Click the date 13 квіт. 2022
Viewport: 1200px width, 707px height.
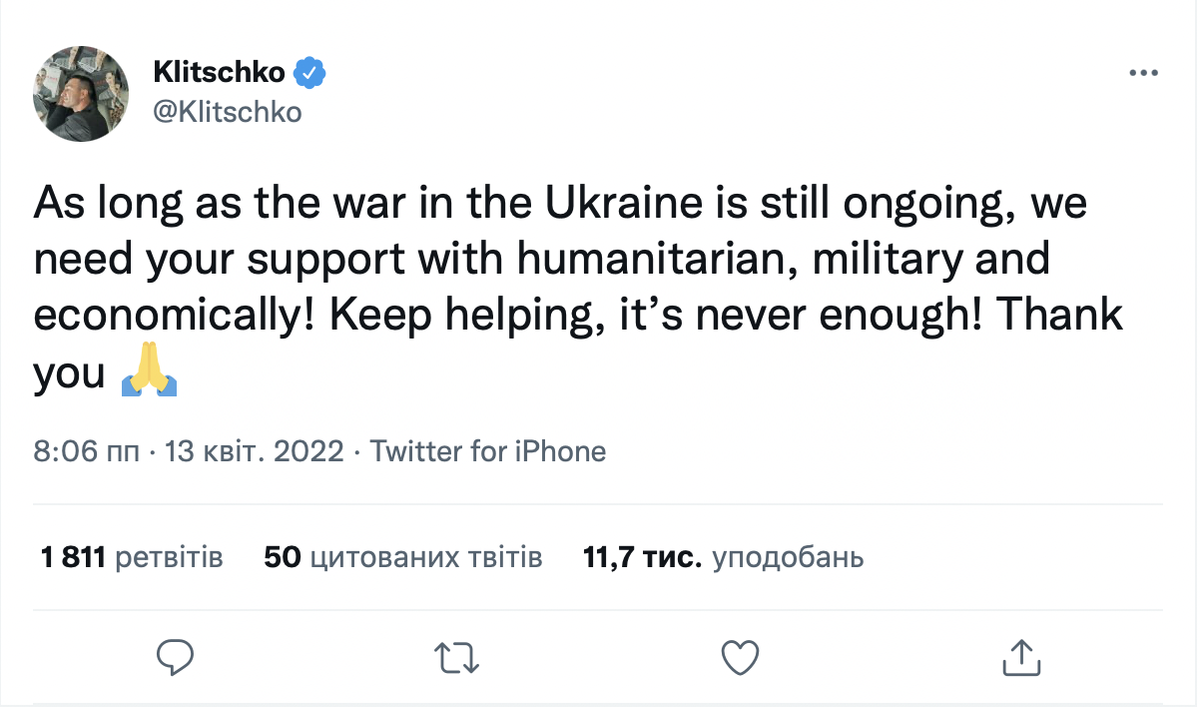[x=255, y=451]
